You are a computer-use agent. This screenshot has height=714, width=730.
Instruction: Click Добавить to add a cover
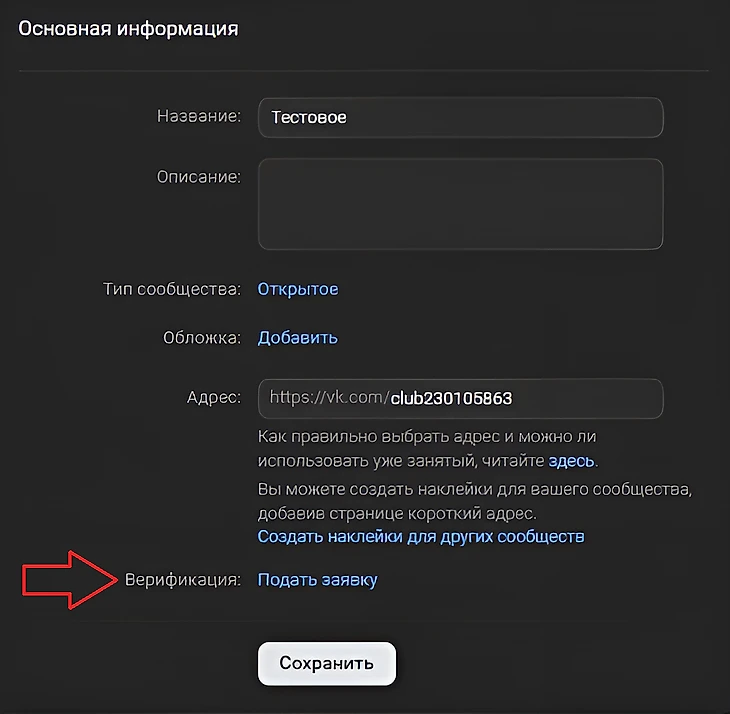(x=298, y=337)
